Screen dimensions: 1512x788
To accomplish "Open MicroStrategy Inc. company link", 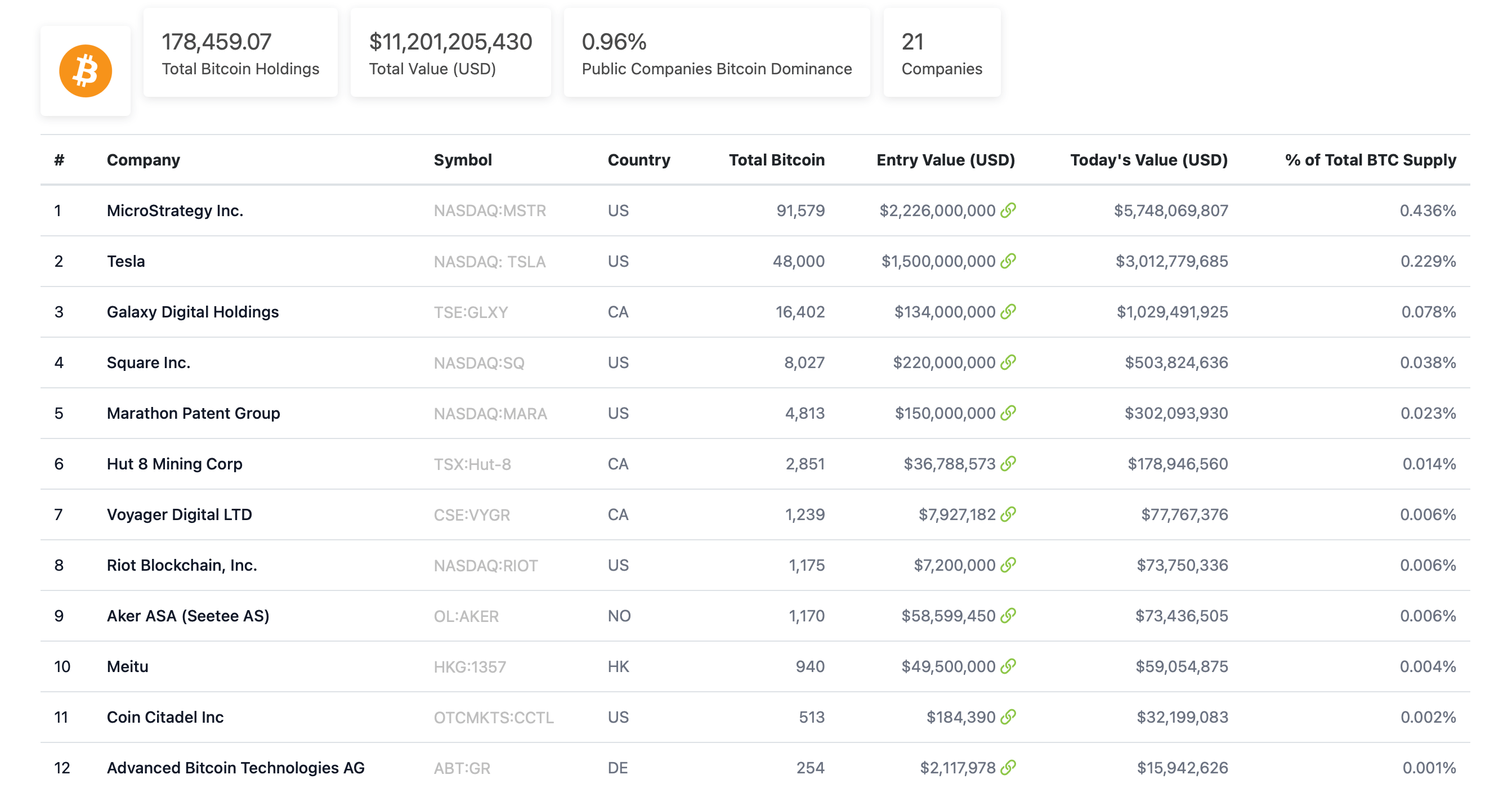I will pos(175,211).
